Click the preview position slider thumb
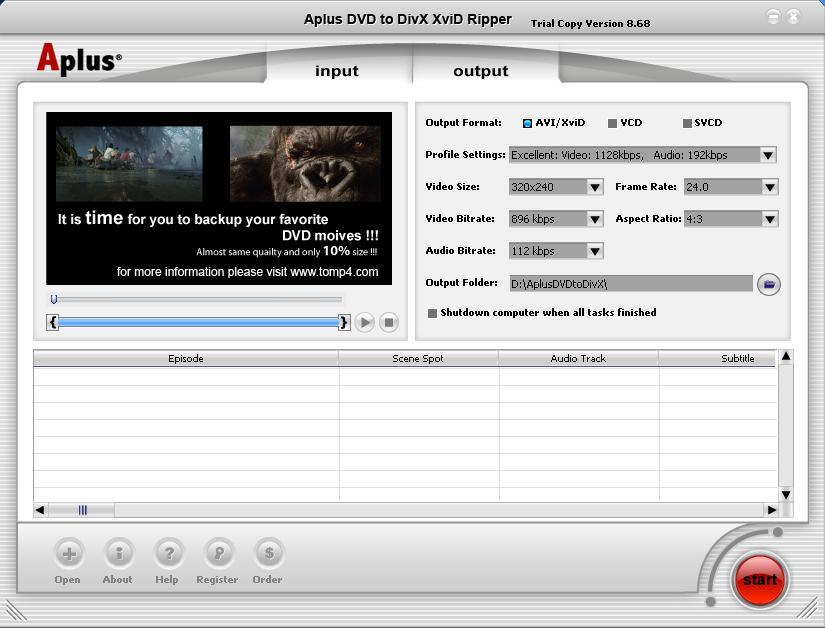The width and height of the screenshot is (825, 628). (54, 299)
